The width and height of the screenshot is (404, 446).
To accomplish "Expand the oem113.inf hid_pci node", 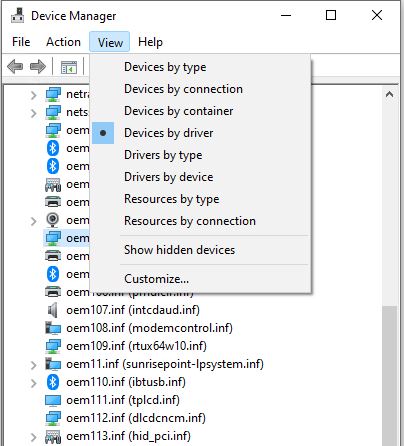I will pos(33,437).
